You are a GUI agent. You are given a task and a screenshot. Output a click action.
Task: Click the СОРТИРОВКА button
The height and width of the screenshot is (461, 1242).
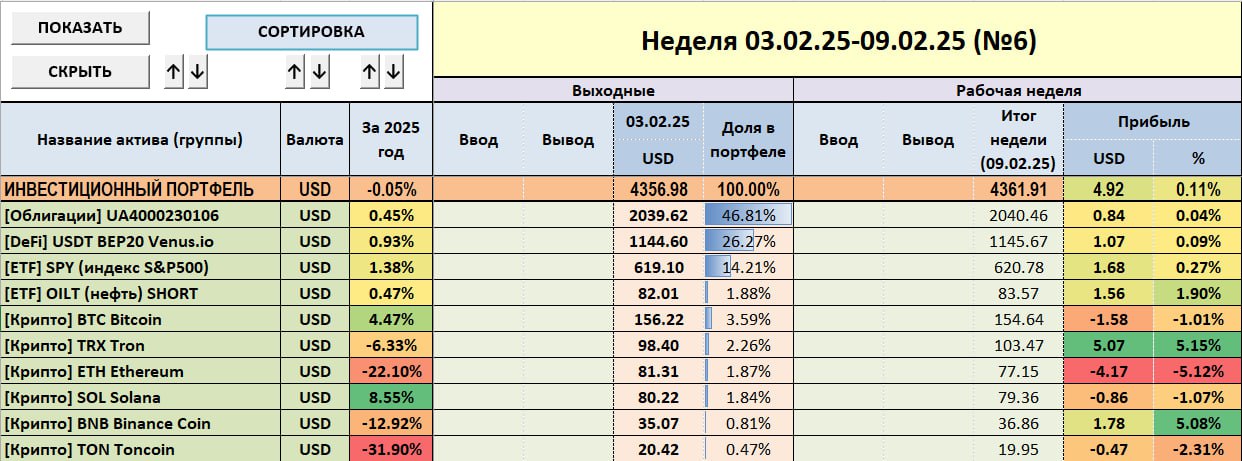pyautogui.click(x=311, y=32)
